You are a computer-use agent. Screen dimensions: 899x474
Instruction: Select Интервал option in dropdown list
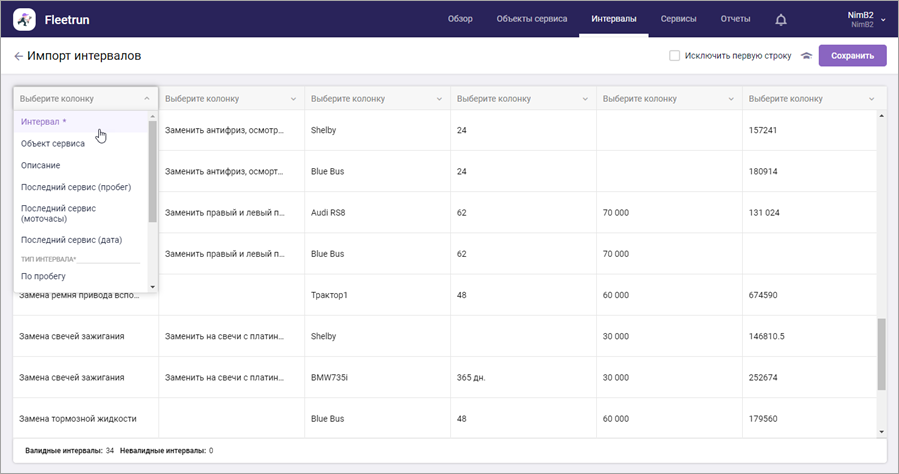[x=44, y=121]
